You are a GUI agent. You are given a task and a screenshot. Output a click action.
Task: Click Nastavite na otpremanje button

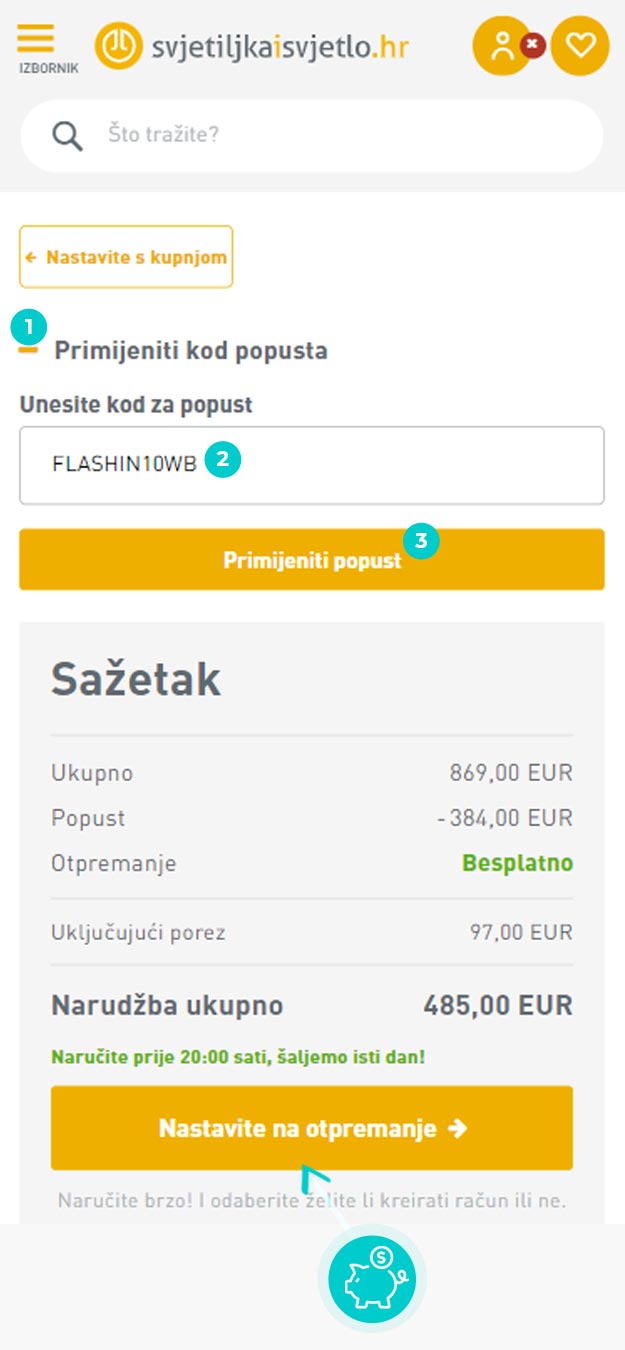point(312,1128)
